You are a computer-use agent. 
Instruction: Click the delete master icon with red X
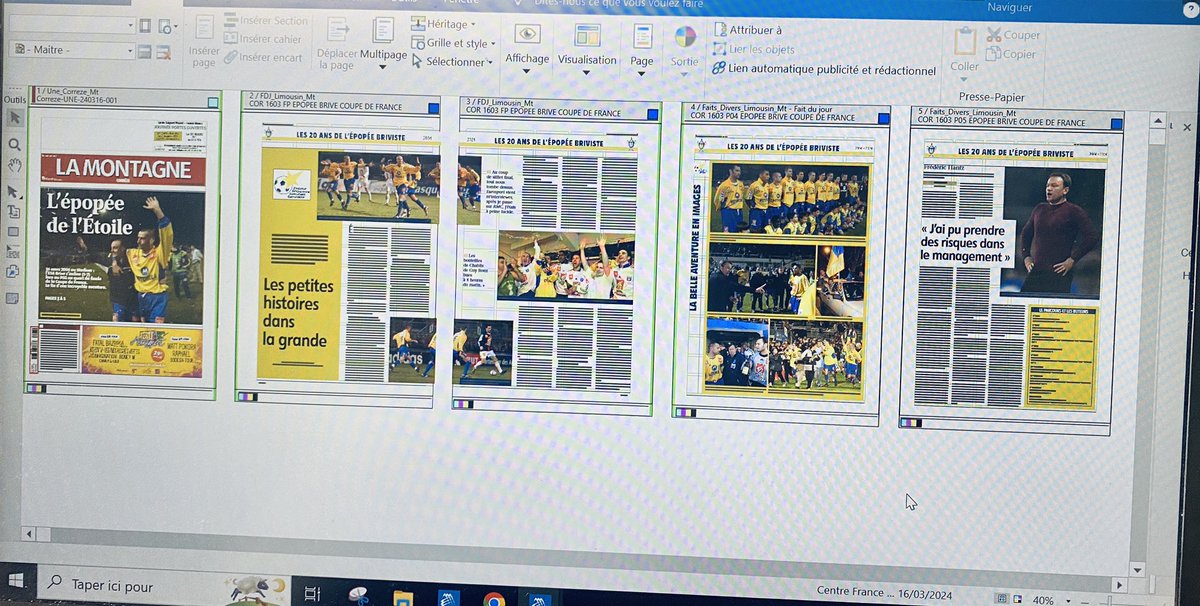tap(164, 51)
